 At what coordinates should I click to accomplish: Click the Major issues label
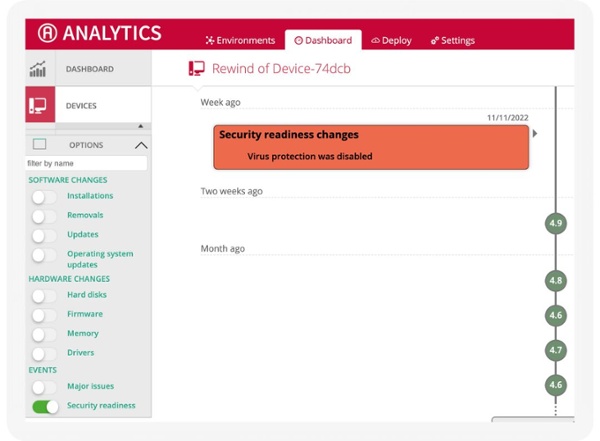[x=91, y=386]
